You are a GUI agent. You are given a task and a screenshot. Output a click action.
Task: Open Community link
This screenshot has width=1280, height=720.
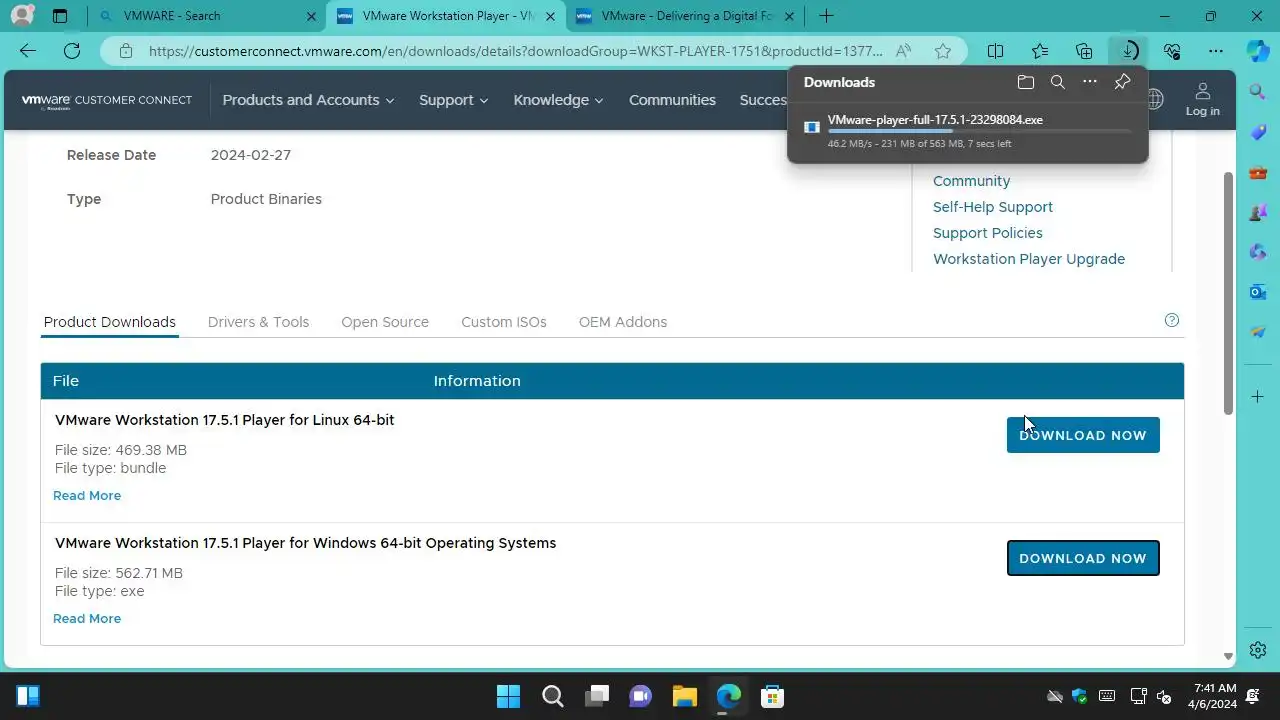coord(971,181)
